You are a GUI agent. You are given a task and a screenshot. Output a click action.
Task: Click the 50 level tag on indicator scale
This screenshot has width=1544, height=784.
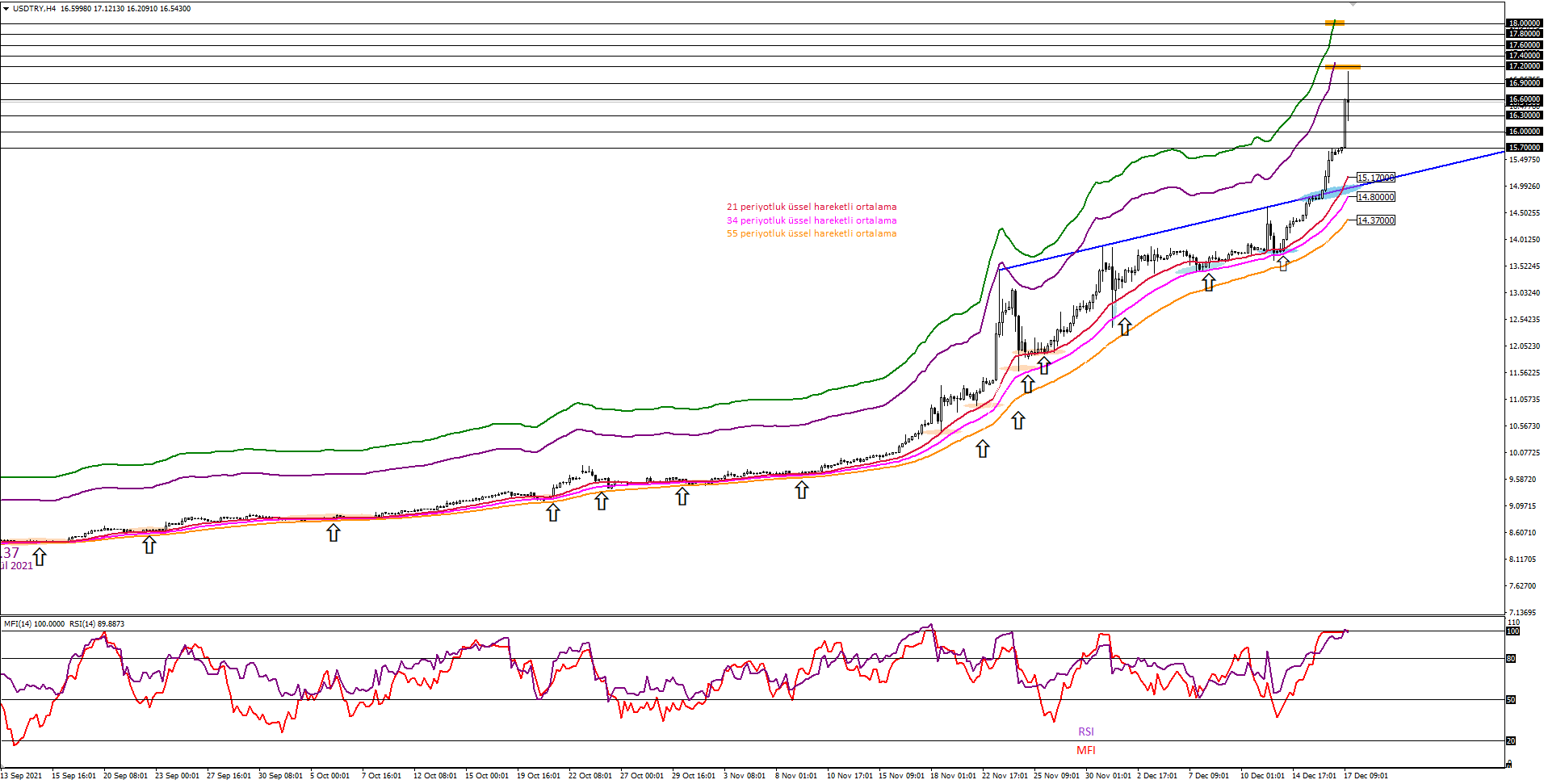pos(1512,700)
